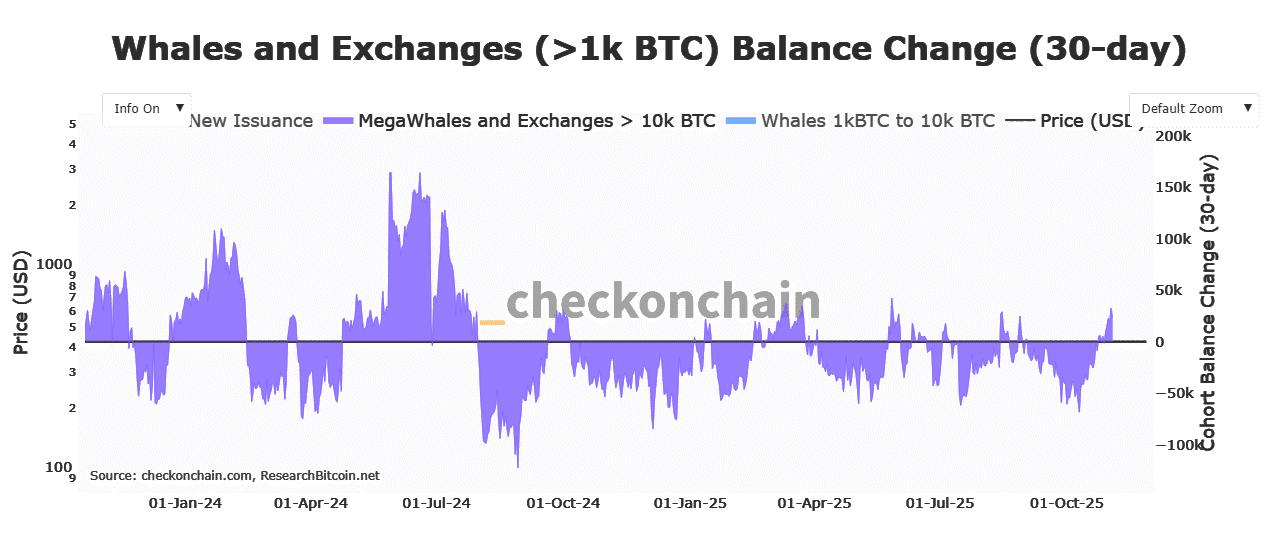Select the 01-Jul-24 date tick
The image size is (1280, 551).
438,503
